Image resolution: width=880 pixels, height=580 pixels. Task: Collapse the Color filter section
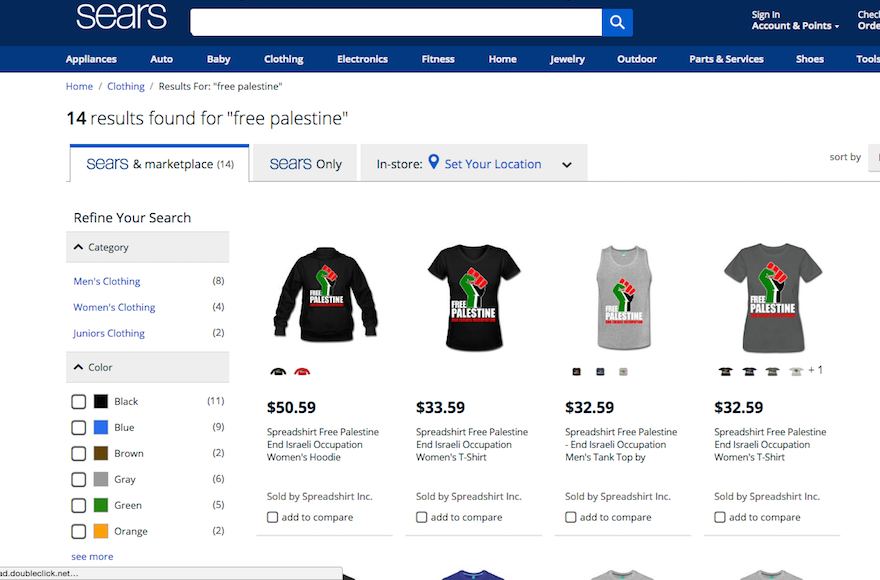point(78,367)
